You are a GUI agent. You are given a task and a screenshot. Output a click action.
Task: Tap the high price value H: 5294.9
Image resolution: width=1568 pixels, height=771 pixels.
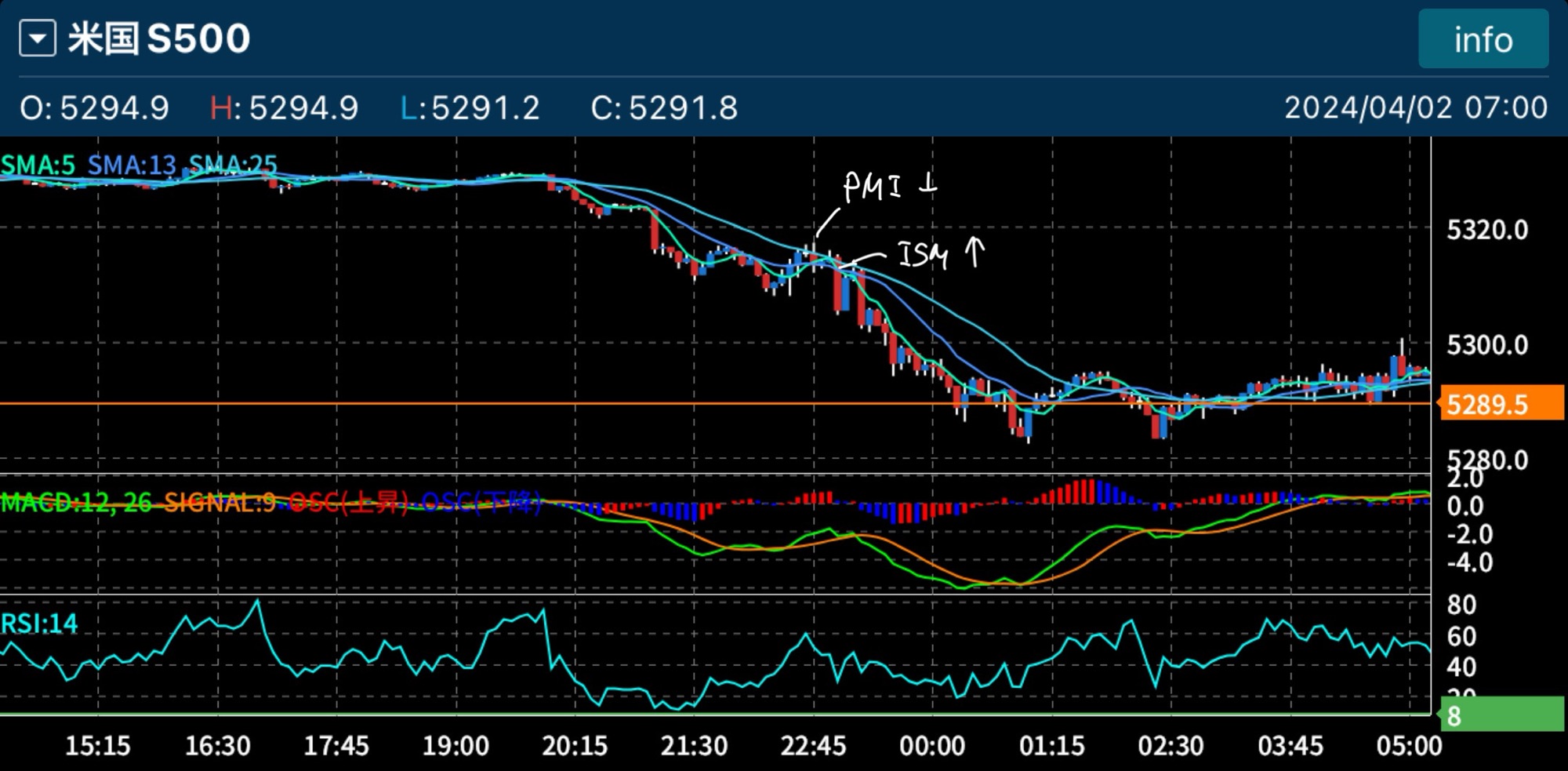pos(284,107)
